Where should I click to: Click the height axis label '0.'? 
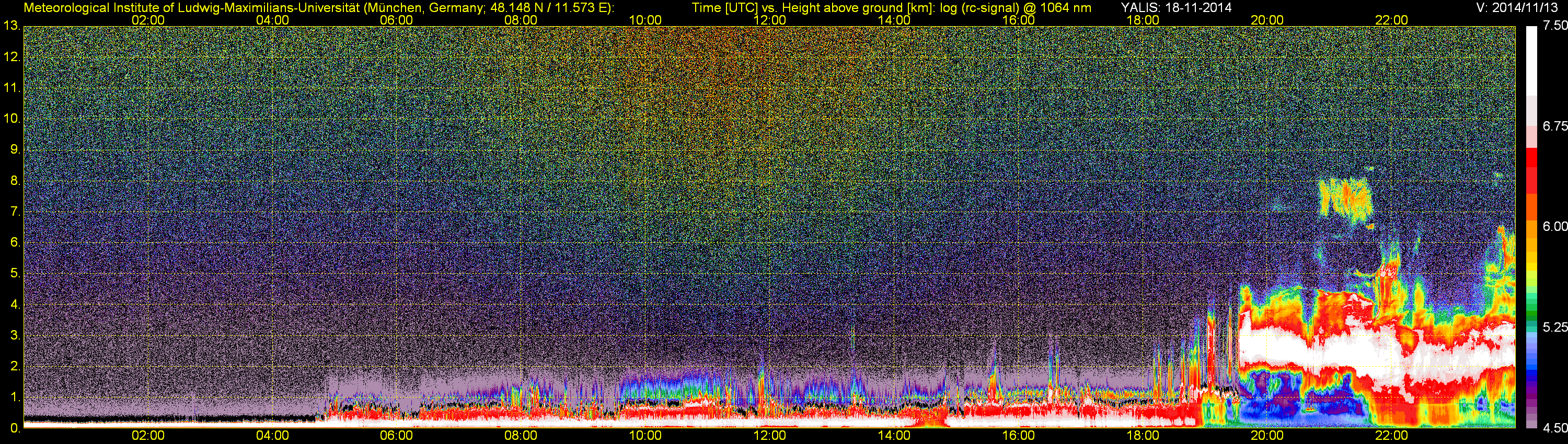click(x=15, y=428)
